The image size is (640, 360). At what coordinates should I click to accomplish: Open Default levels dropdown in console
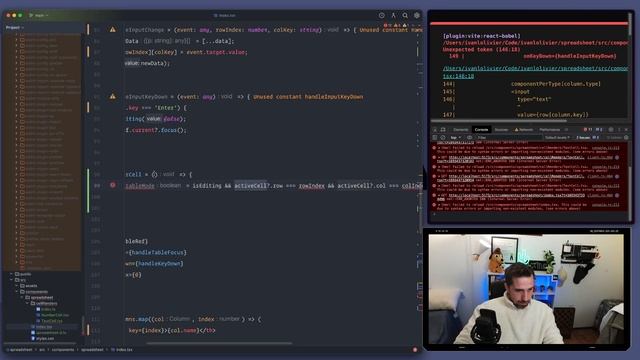click(x=557, y=138)
